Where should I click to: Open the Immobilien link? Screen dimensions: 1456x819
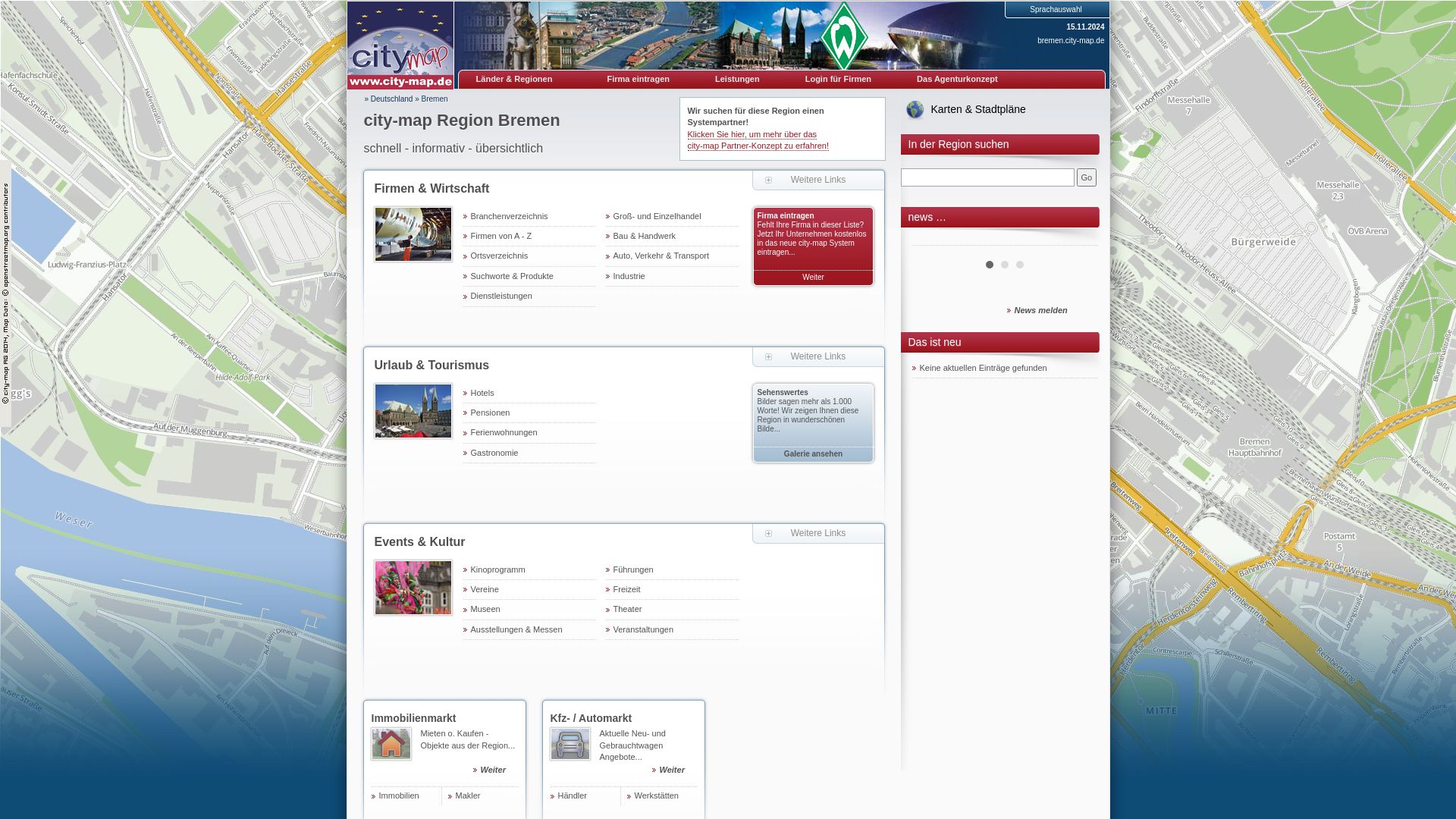tap(399, 795)
